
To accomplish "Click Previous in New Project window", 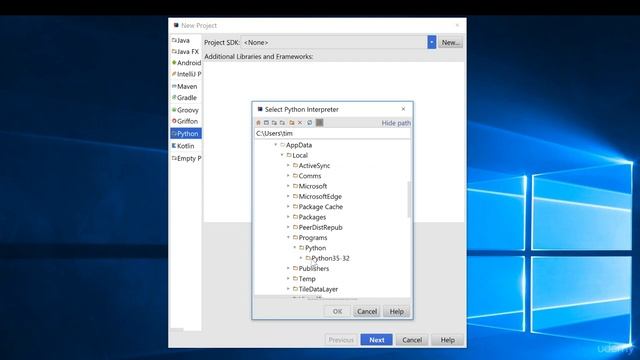I will tap(341, 340).
